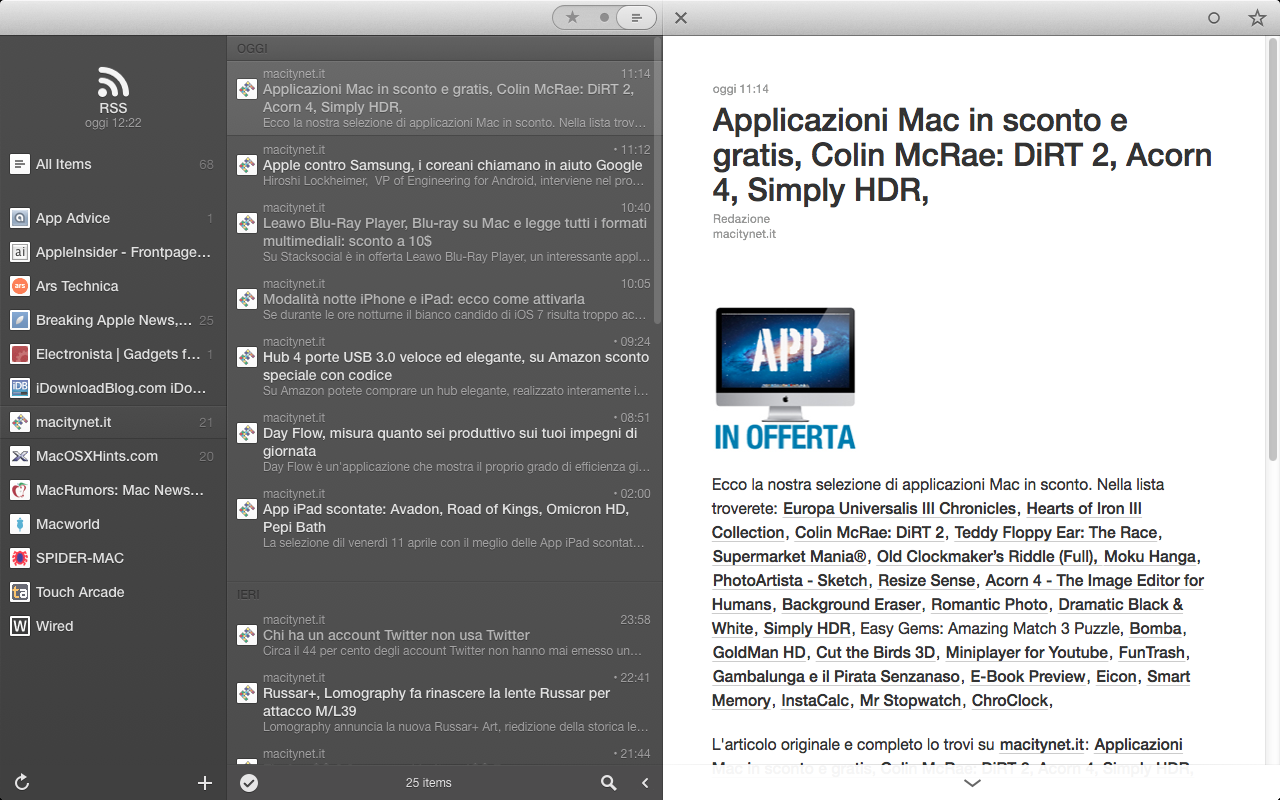Open "Apple contro Samsung" article in list

click(x=444, y=165)
